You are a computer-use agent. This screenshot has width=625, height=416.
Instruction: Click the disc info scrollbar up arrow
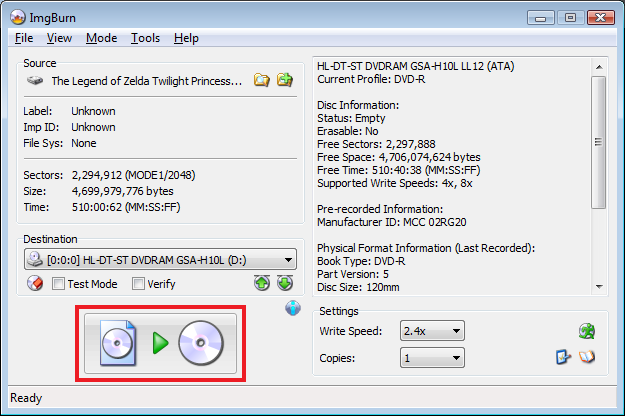pyautogui.click(x=599, y=67)
